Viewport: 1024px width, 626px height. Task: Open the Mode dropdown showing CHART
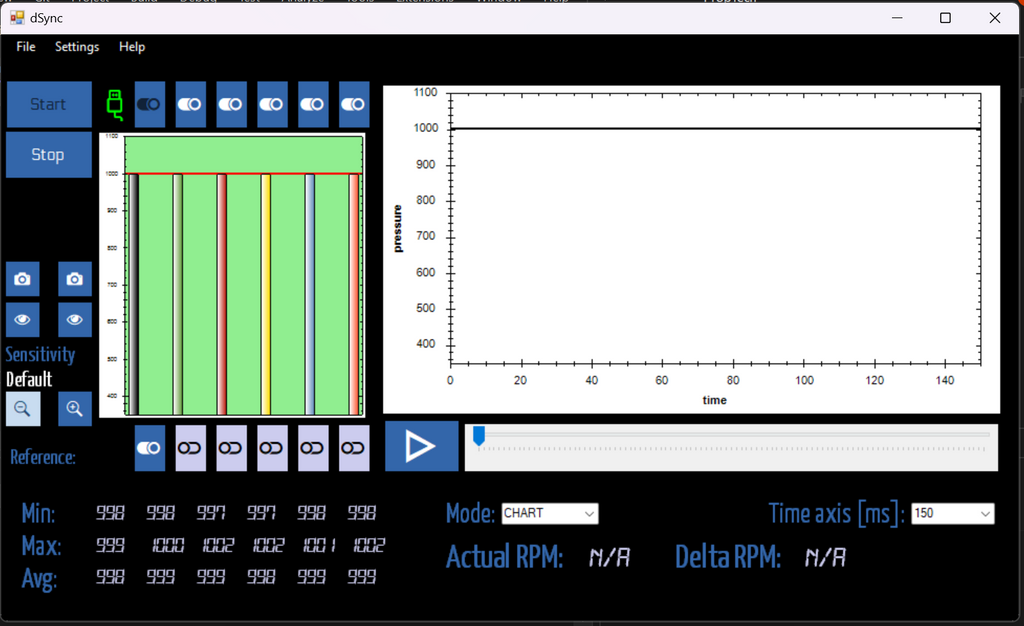click(x=549, y=514)
